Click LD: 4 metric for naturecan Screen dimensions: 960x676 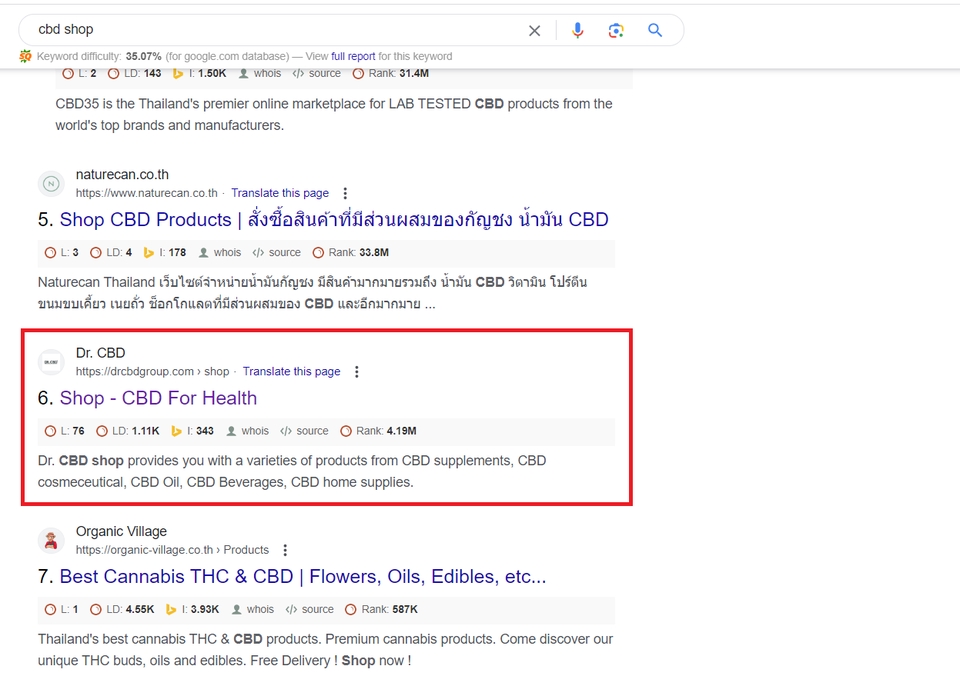click(x=111, y=252)
